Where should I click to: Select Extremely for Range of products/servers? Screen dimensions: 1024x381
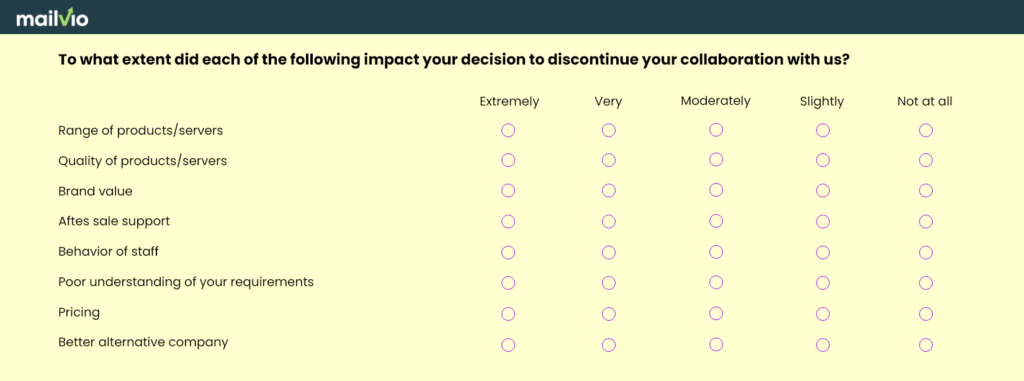tap(508, 130)
